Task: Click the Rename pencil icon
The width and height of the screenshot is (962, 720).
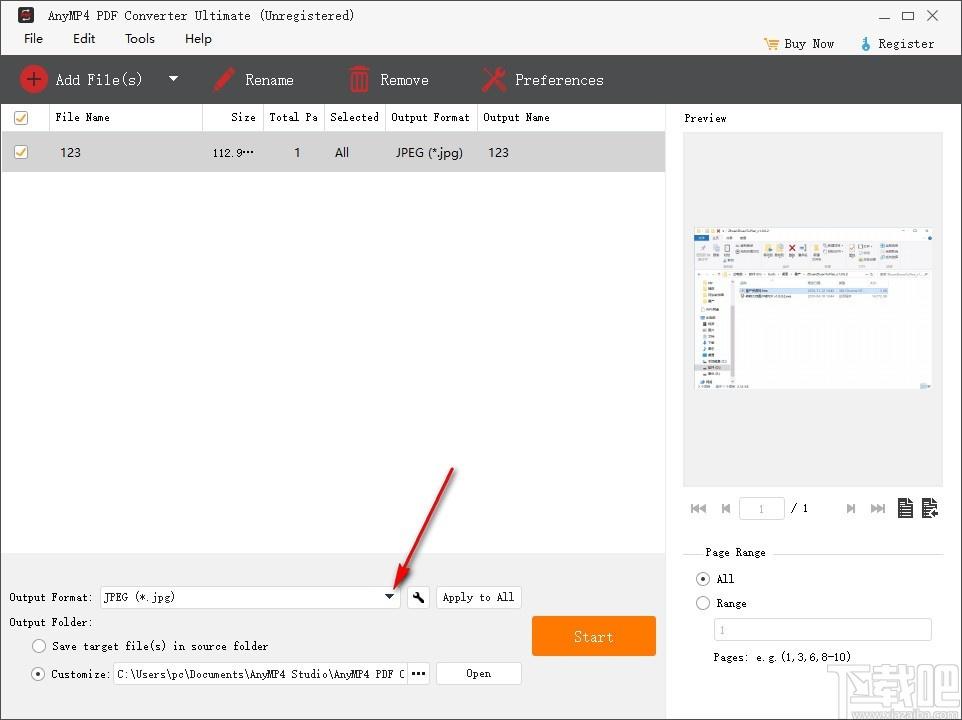Action: coord(224,80)
